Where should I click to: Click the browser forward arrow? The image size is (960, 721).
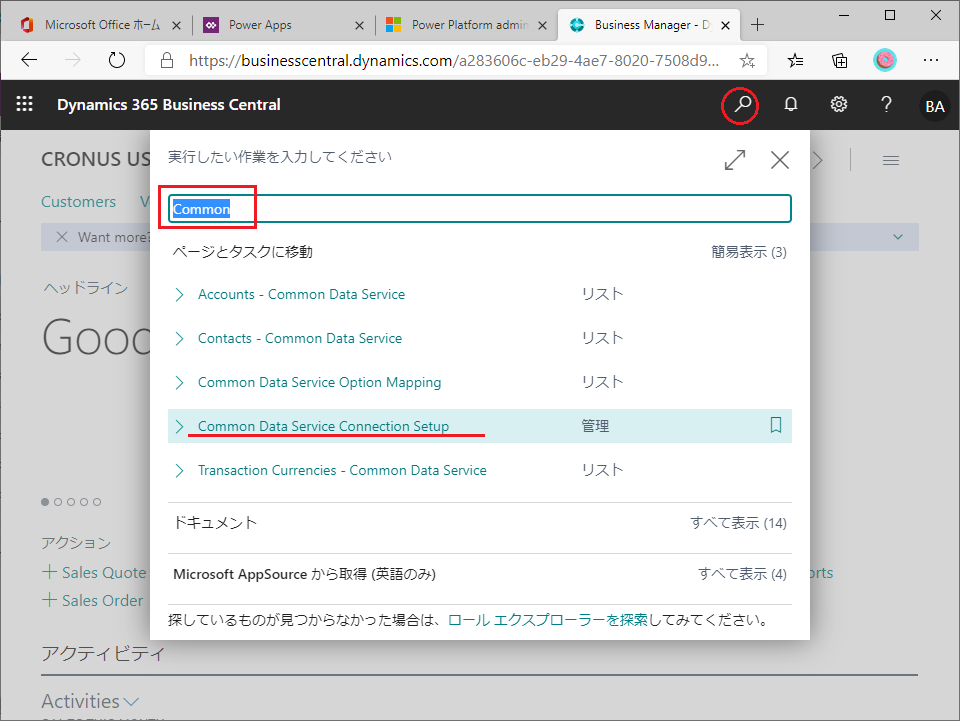pyautogui.click(x=73, y=60)
